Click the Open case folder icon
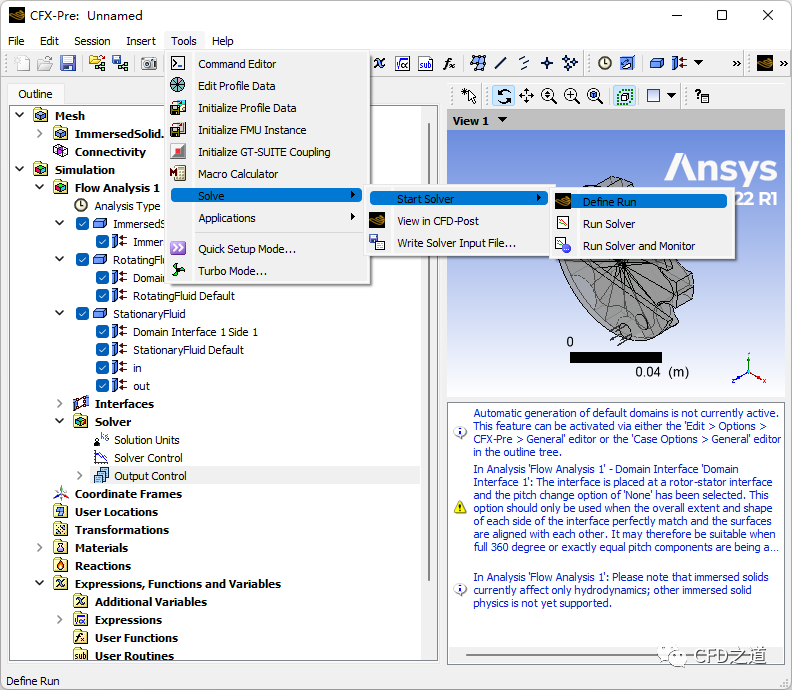792x690 pixels. 45,63
